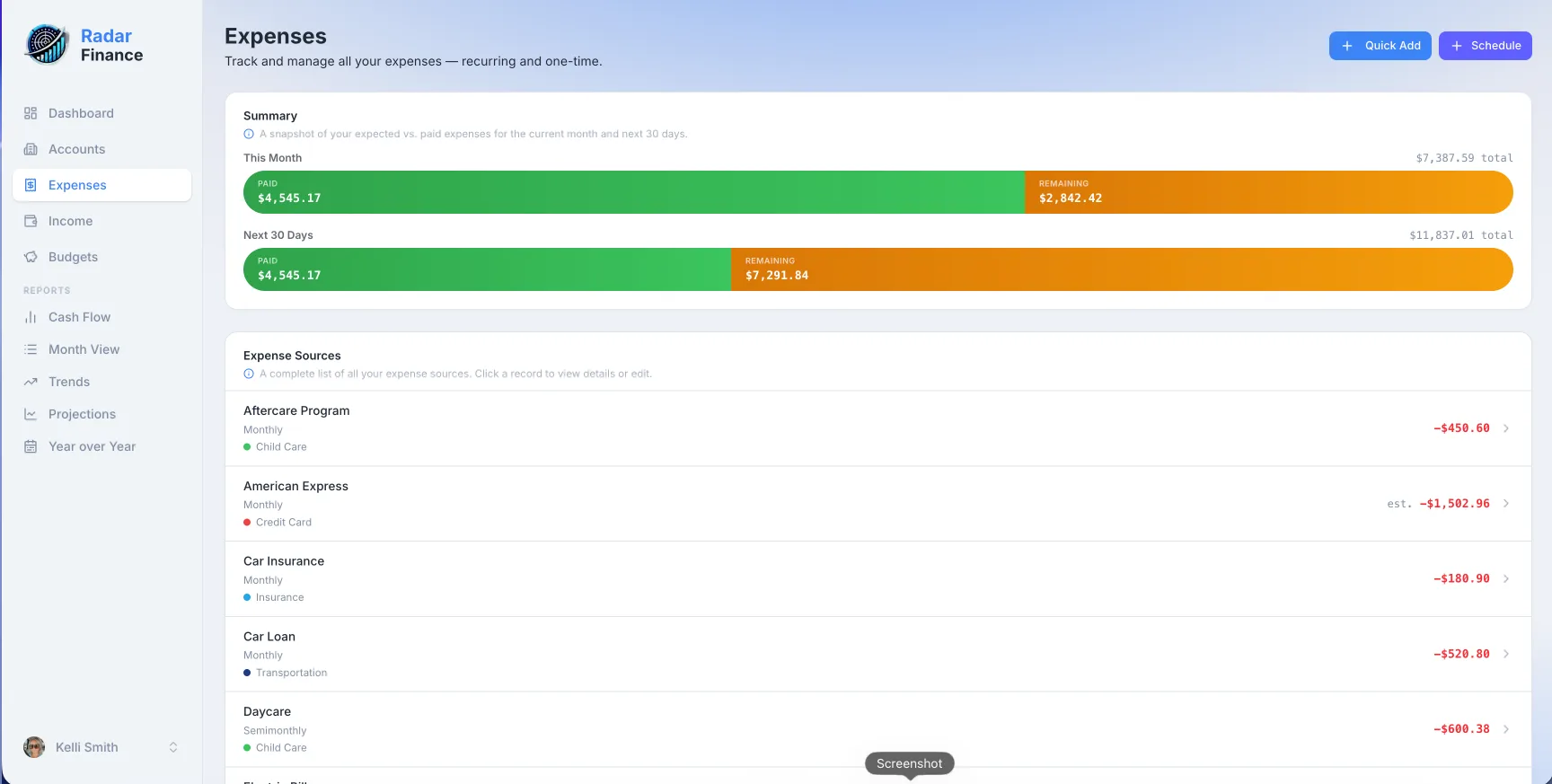The image size is (1552, 784).
Task: Click the Cash Flow bar chart icon
Action: click(31, 317)
